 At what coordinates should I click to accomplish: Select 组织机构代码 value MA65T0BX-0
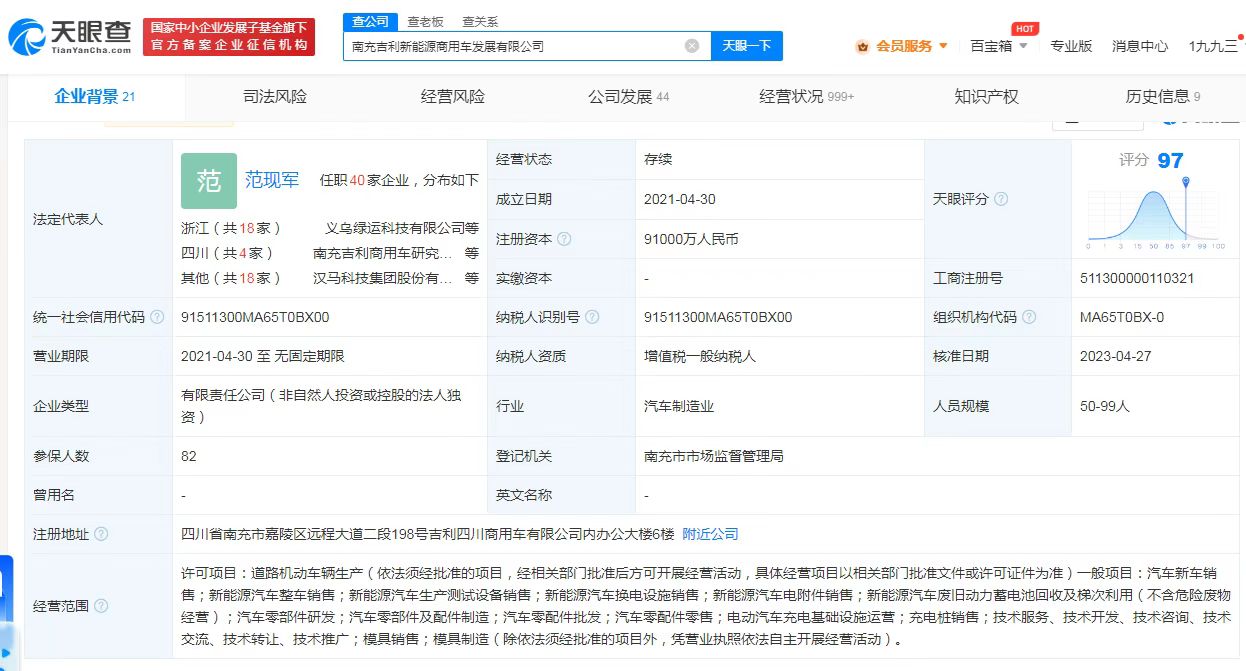(x=1122, y=317)
